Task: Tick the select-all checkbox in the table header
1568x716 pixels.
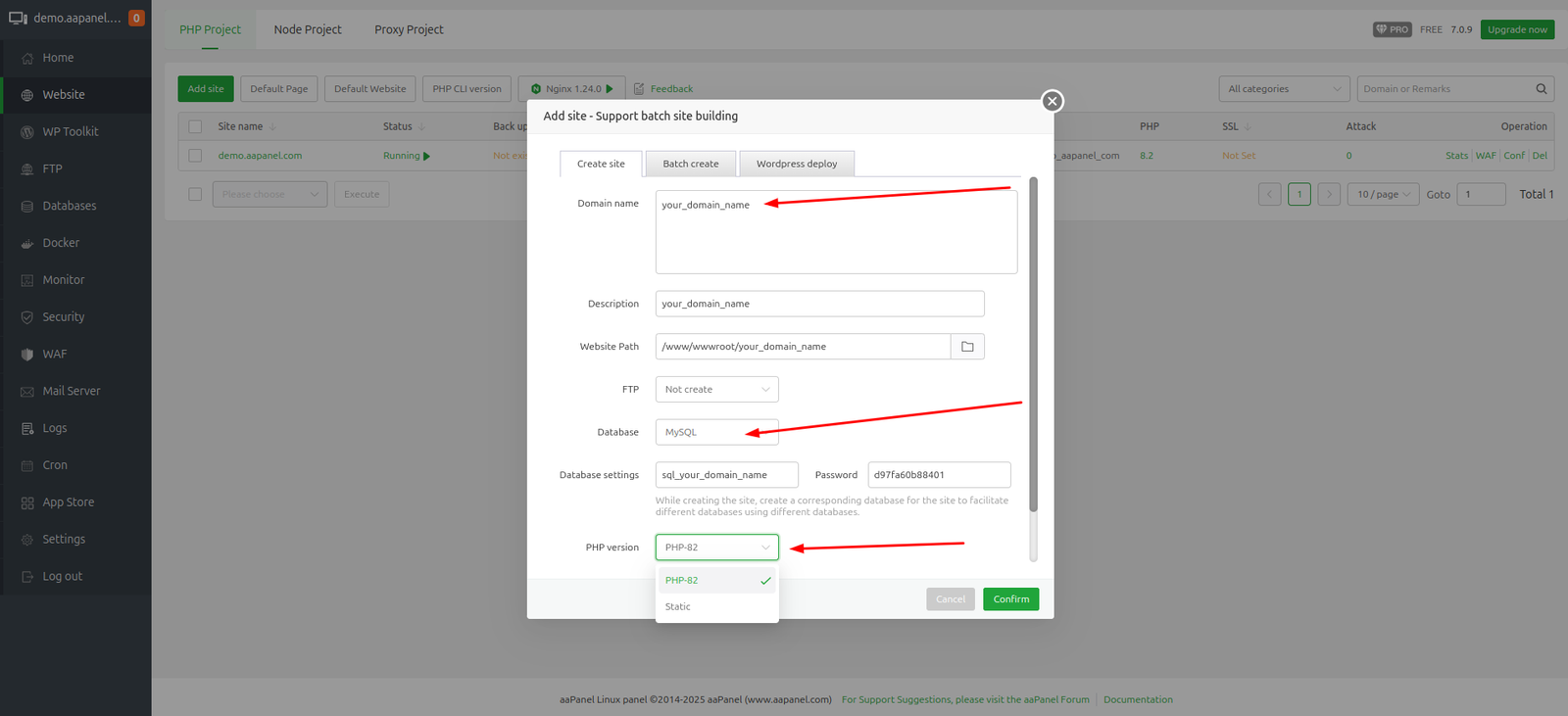Action: [195, 126]
